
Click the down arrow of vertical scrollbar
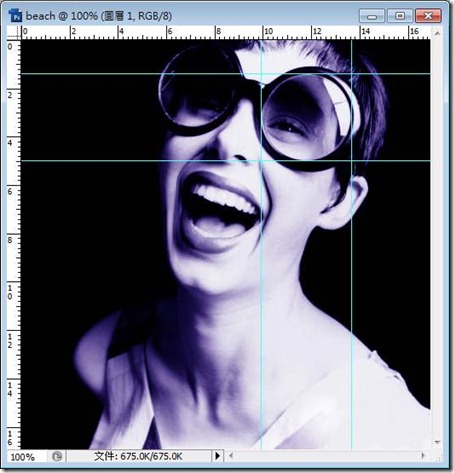(x=437, y=442)
